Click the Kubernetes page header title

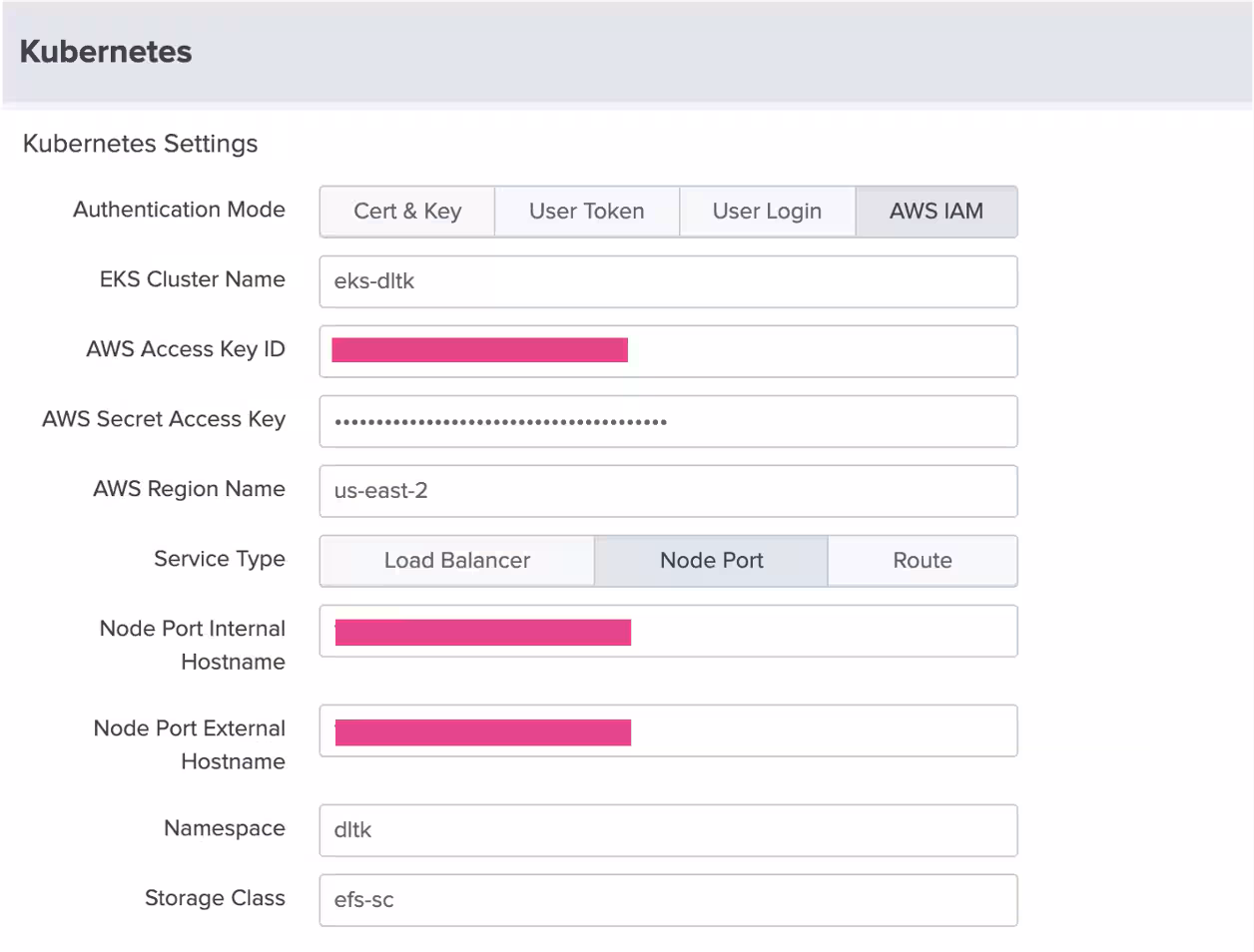(106, 52)
